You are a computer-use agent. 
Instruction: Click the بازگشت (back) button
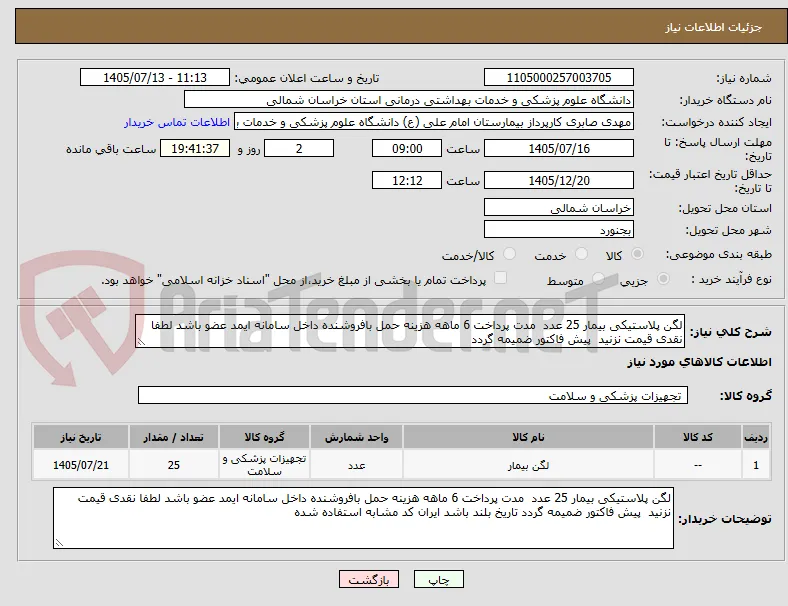coord(369,579)
